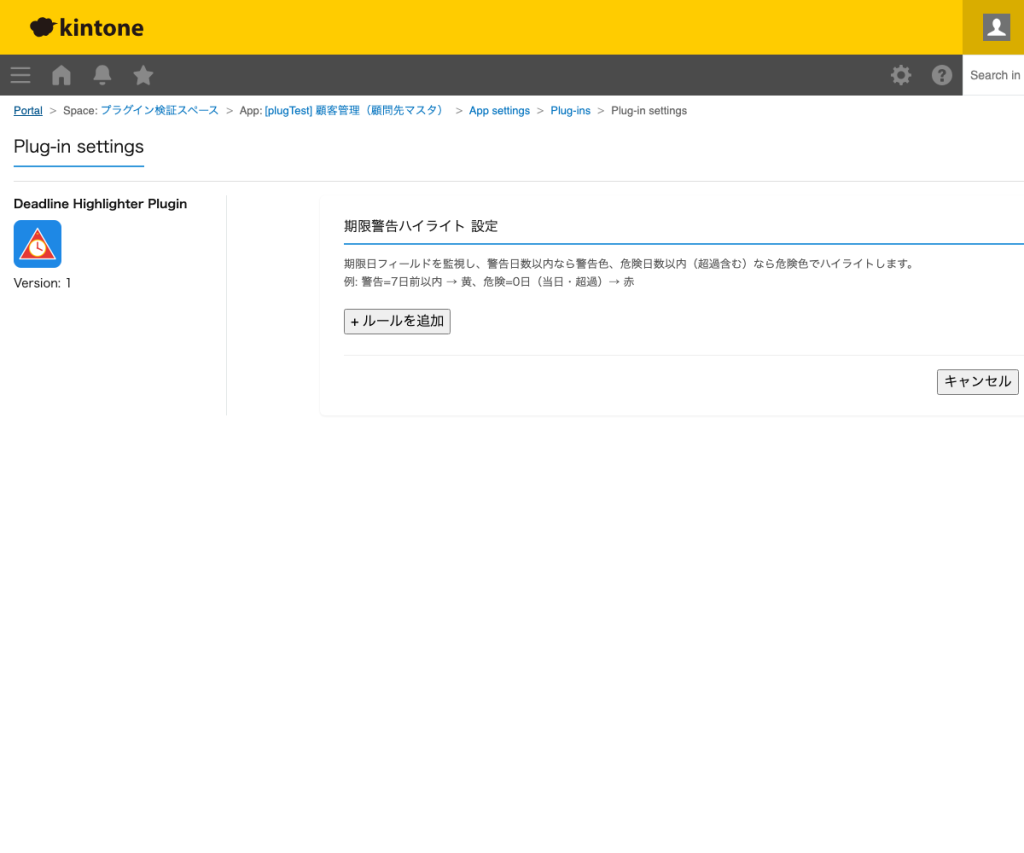Open the Portal breadcrumb link
The width and height of the screenshot is (1024, 853).
coord(27,110)
